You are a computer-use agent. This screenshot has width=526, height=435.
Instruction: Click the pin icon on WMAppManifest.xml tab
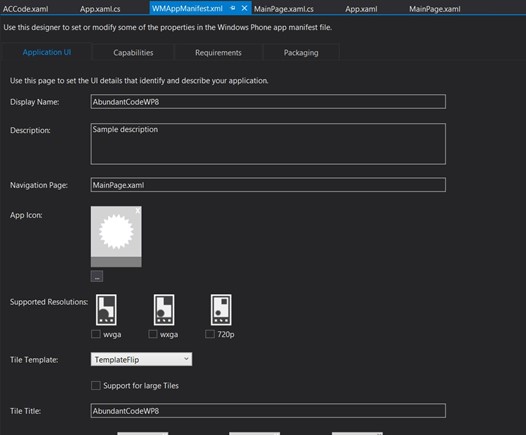(232, 8)
